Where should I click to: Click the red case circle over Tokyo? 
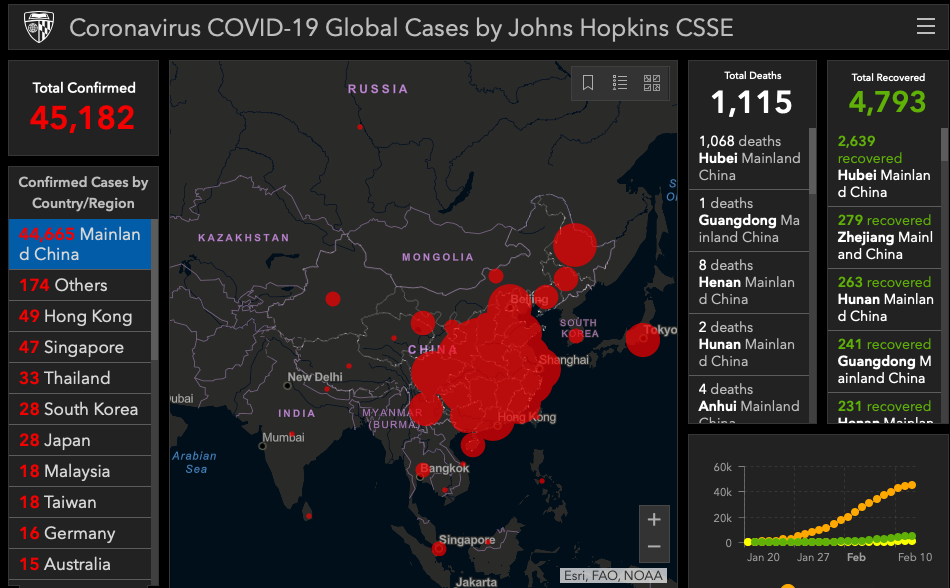coord(642,340)
